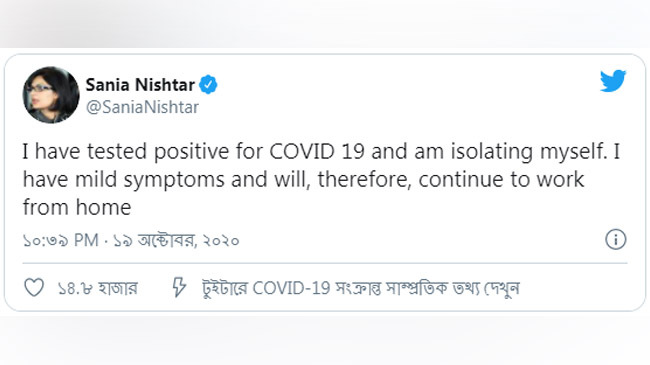
Task: Open Sania Nishtar's profile picture
Action: tap(51, 95)
